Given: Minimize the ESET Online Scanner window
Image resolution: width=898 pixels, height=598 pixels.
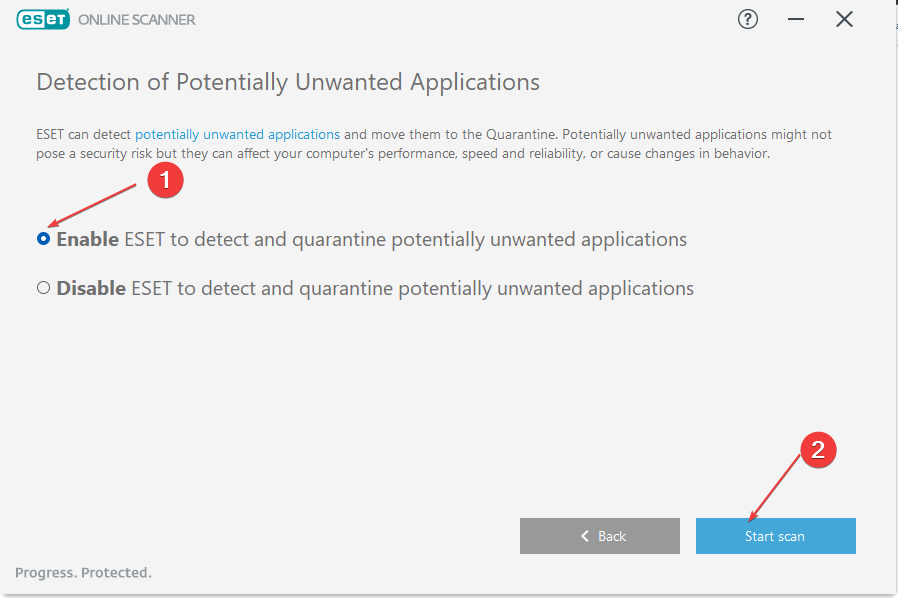Looking at the screenshot, I should (x=795, y=19).
